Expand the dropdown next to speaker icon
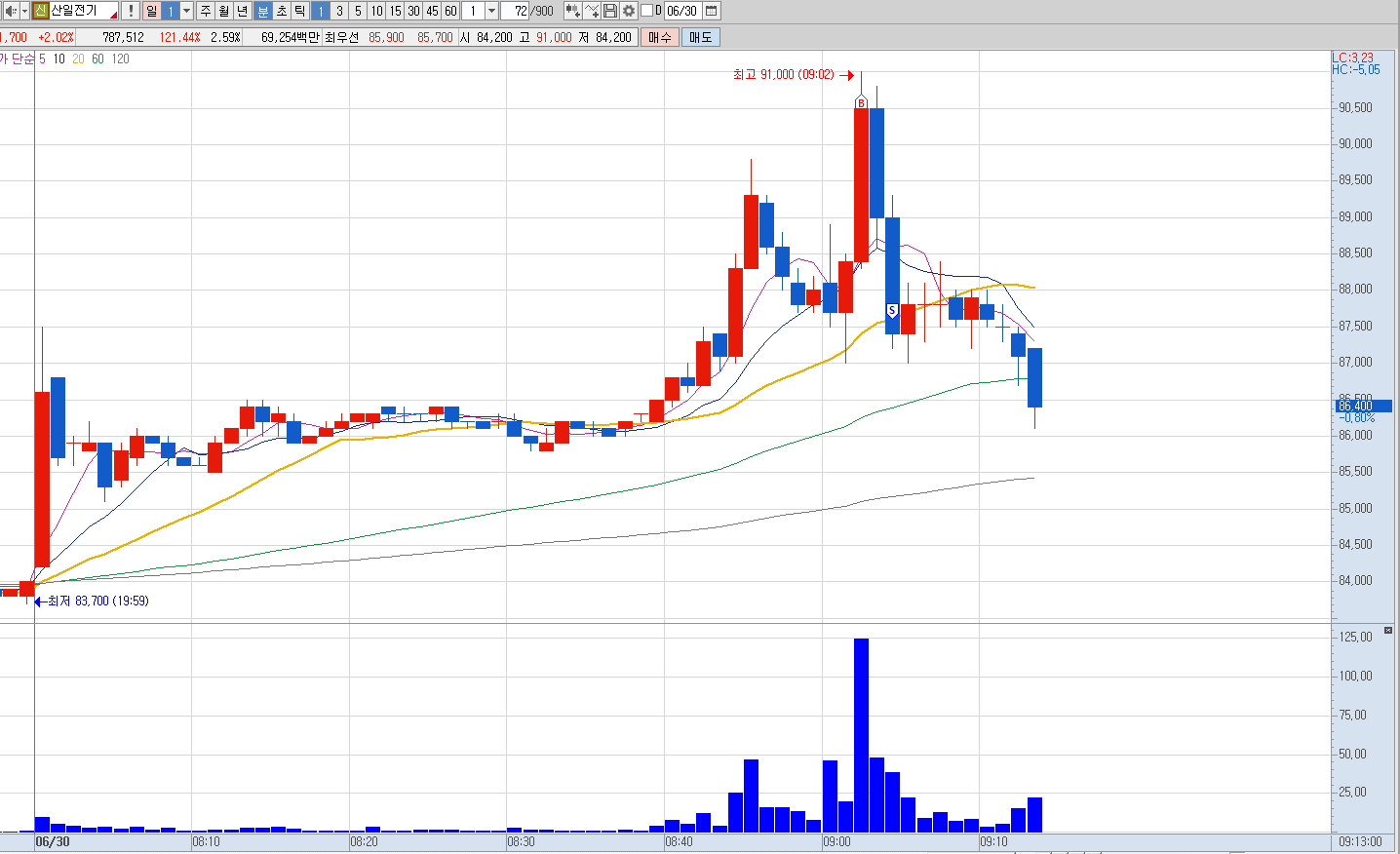The height and width of the screenshot is (854, 1400). click(x=24, y=11)
